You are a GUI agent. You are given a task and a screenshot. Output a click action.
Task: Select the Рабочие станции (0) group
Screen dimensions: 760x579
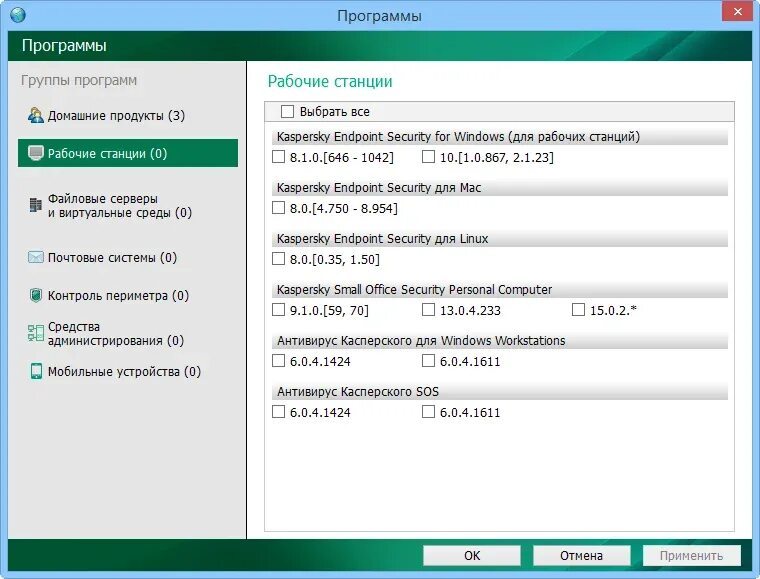pyautogui.click(x=128, y=153)
